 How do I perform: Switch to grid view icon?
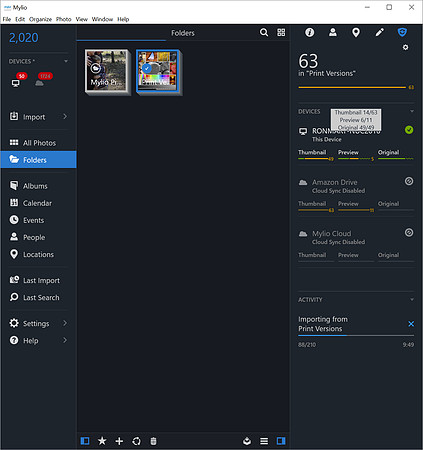(281, 32)
